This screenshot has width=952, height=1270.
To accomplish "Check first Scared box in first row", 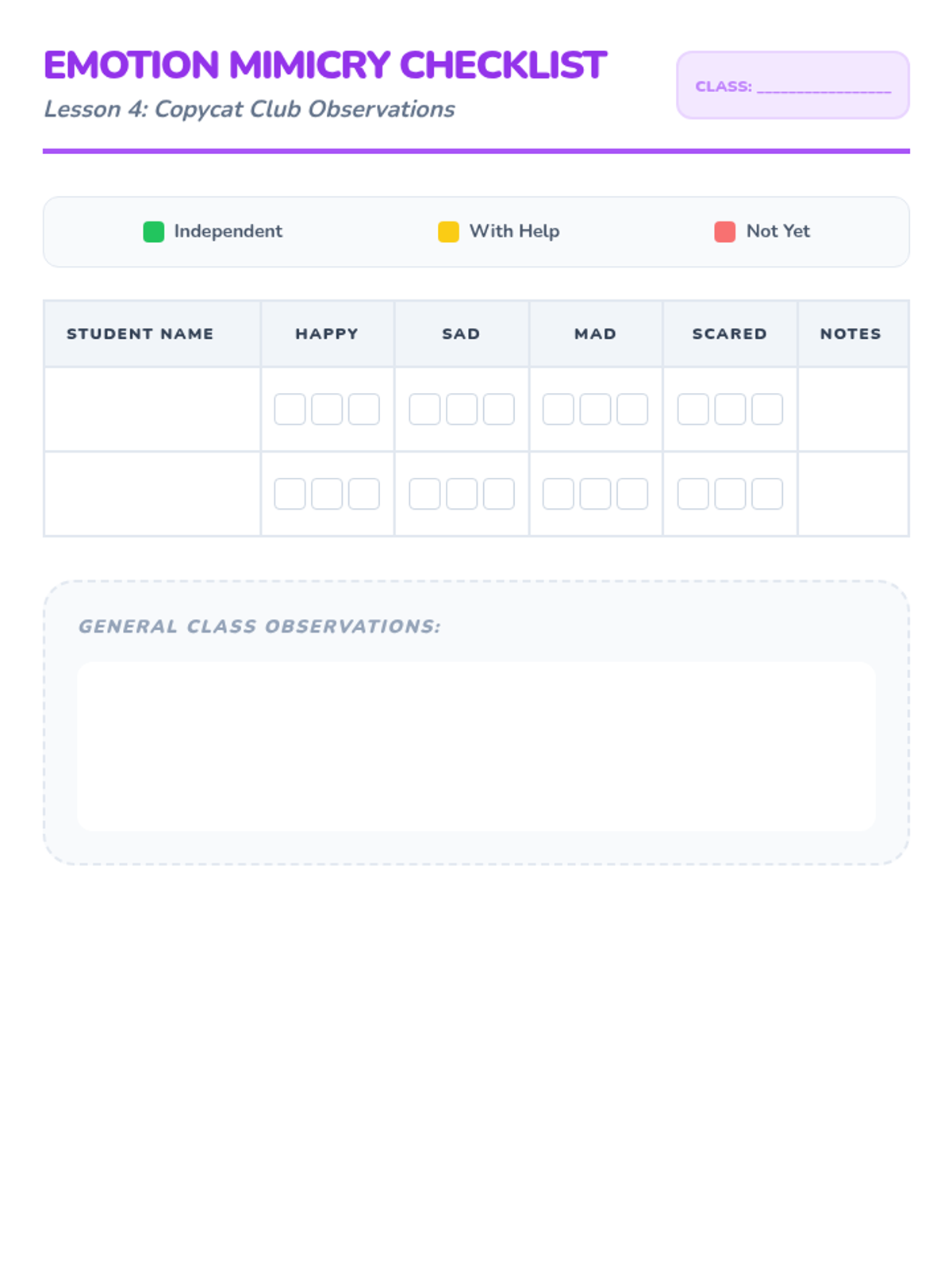I will (x=693, y=409).
